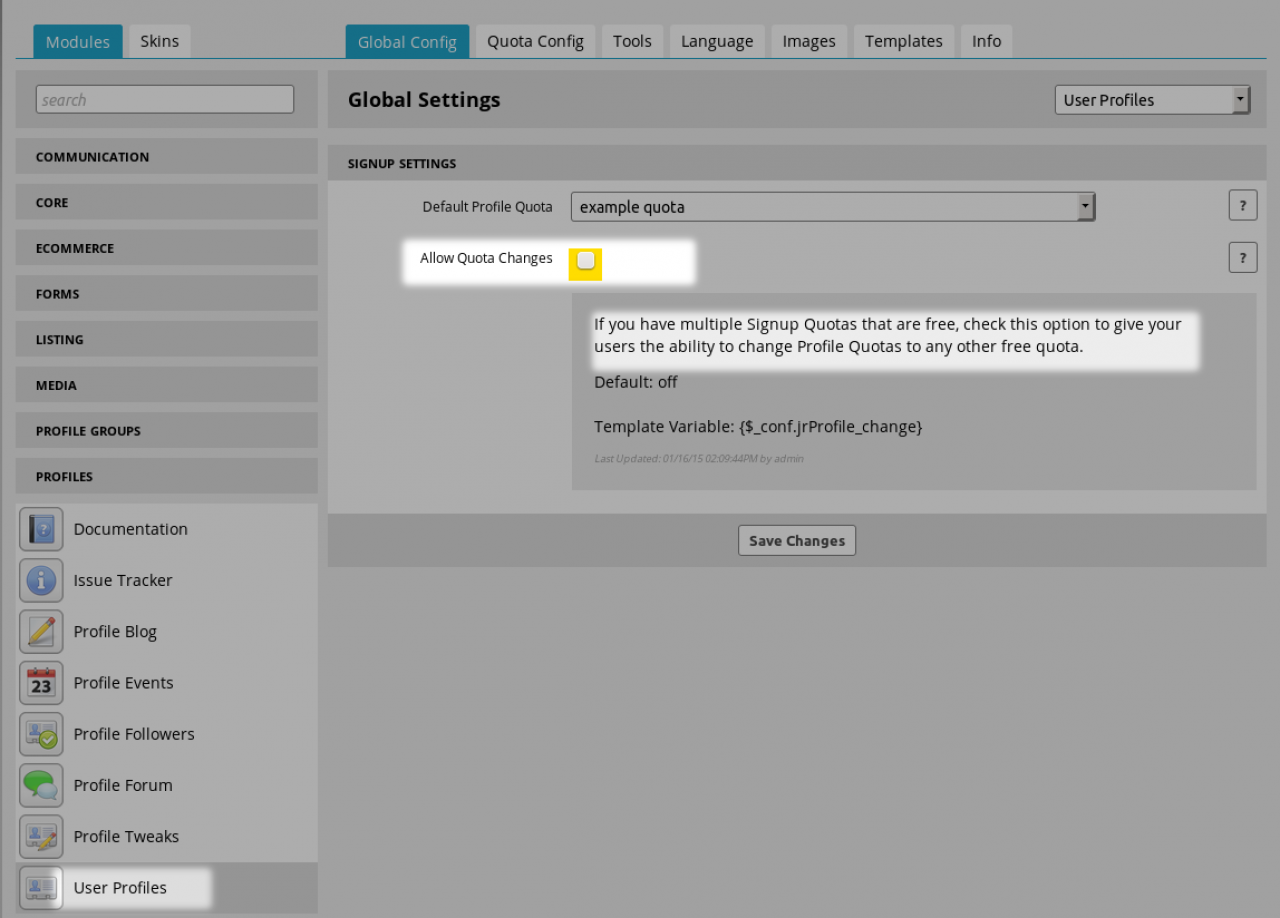Select the Profile Blog pencil icon
Screen dimensions: 1280x918
41,632
